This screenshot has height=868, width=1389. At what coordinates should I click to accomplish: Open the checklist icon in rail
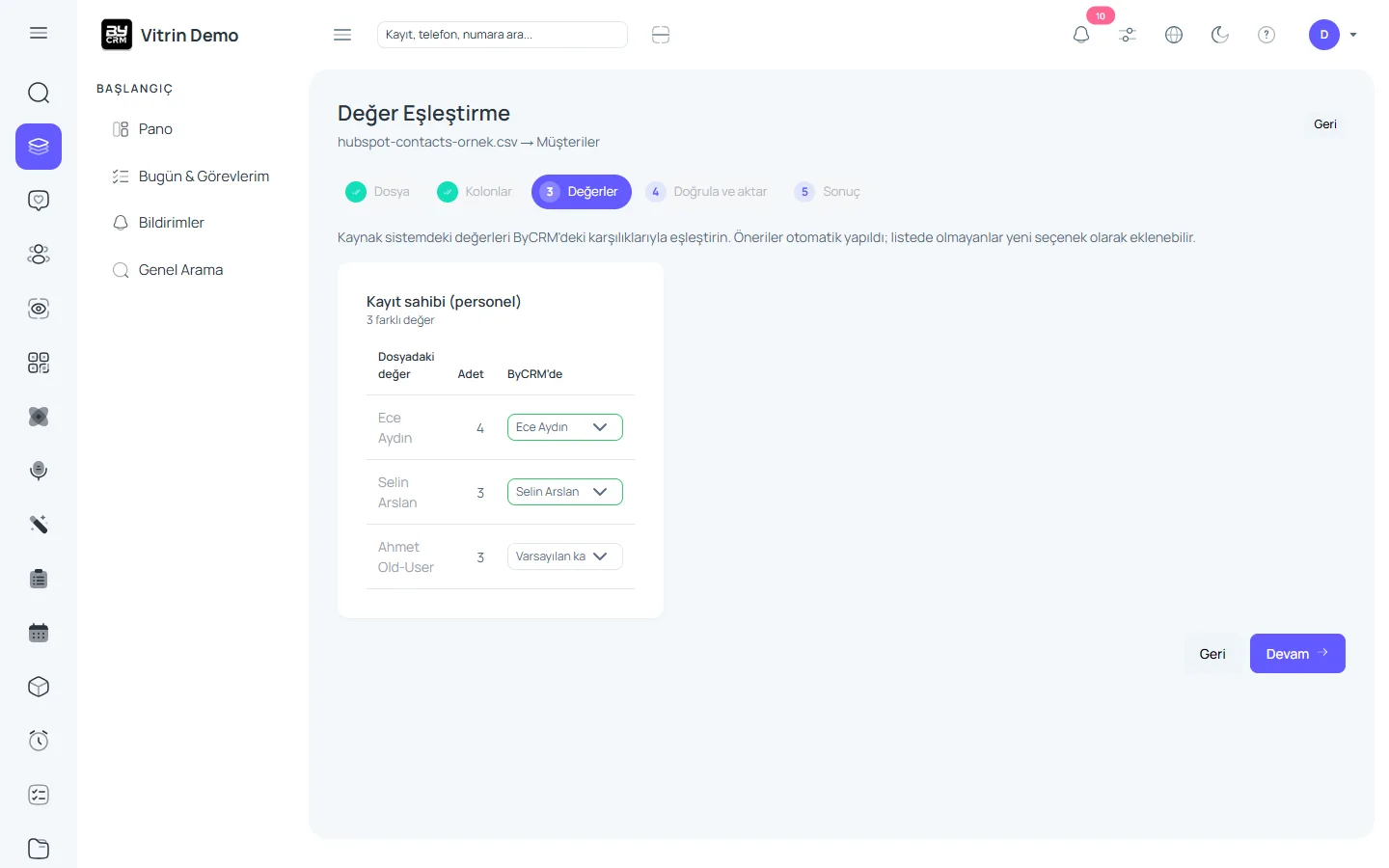[x=39, y=795]
